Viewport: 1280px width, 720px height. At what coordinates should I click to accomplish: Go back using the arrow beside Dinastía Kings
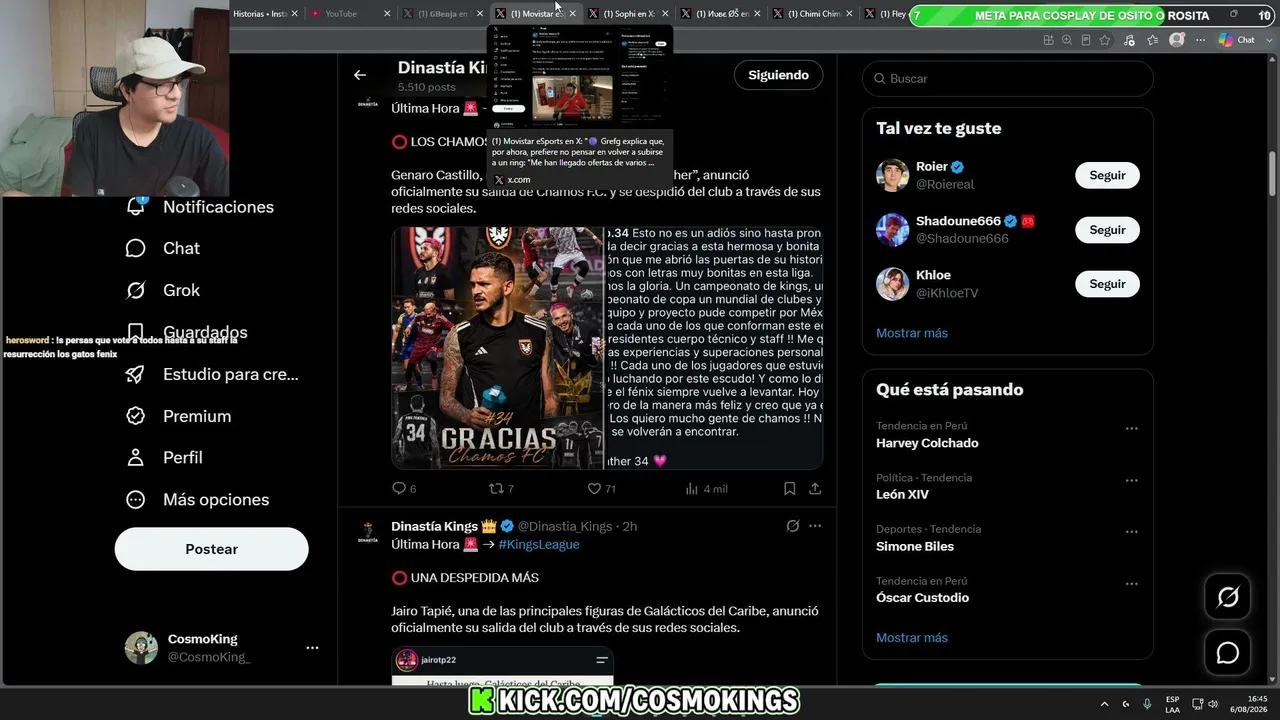pyautogui.click(x=360, y=75)
